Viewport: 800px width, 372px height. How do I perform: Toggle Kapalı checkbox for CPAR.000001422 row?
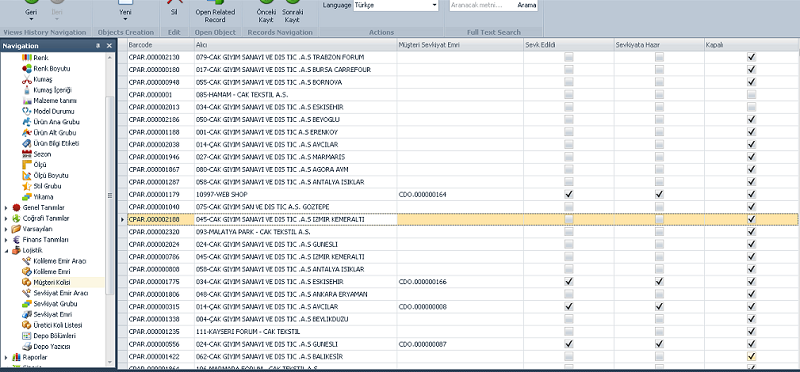(x=751, y=357)
